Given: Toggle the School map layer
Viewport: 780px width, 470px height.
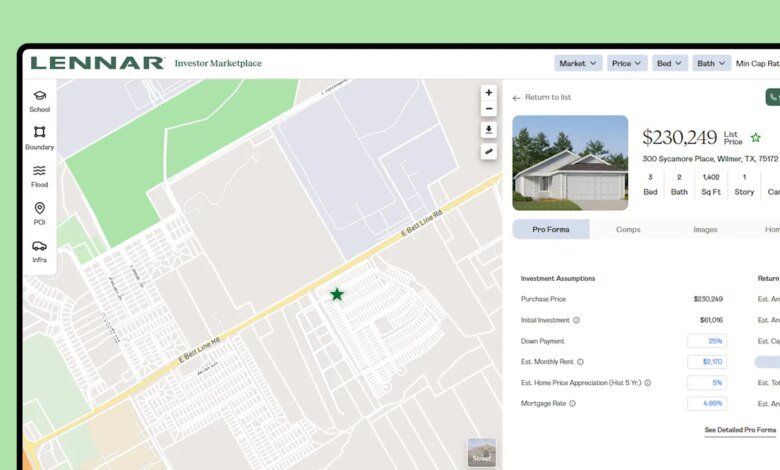Looking at the screenshot, I should [x=39, y=101].
